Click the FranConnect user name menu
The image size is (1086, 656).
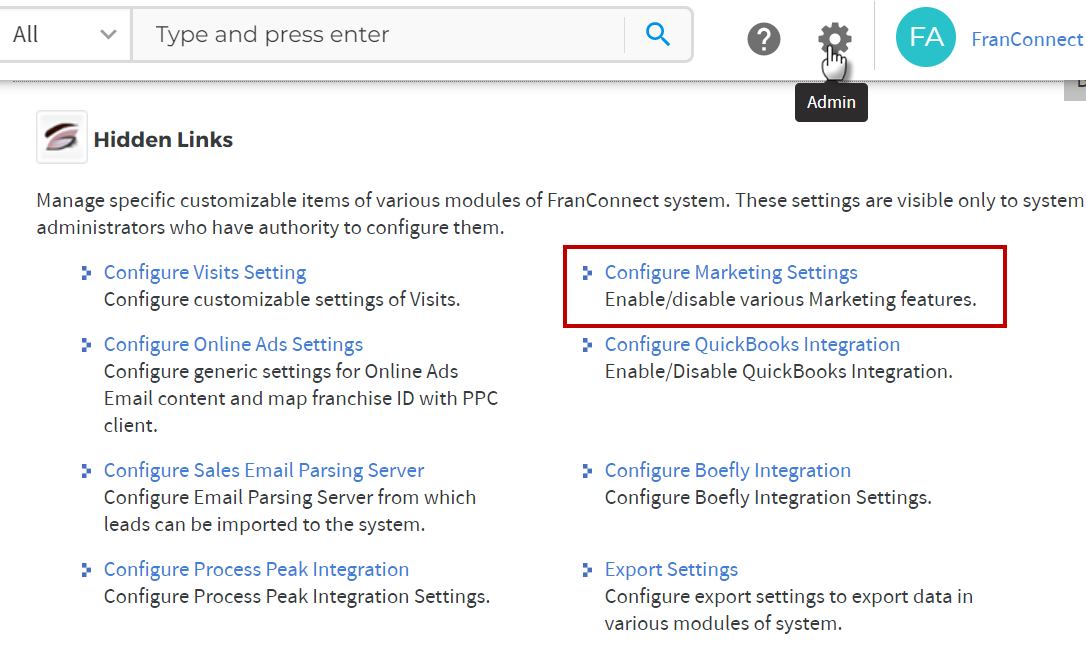pos(1027,39)
